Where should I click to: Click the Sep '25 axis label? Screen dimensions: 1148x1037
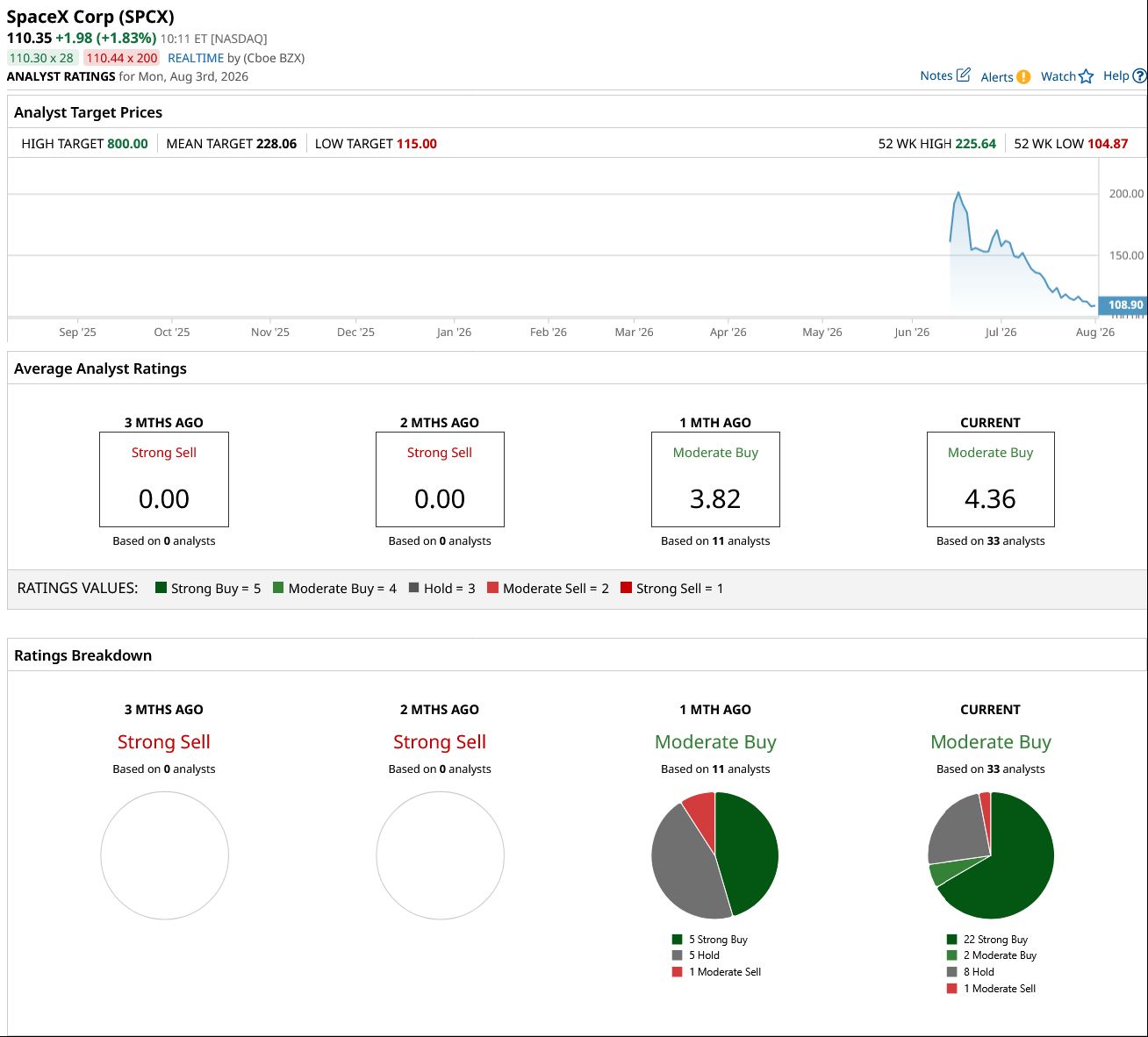pyautogui.click(x=77, y=332)
